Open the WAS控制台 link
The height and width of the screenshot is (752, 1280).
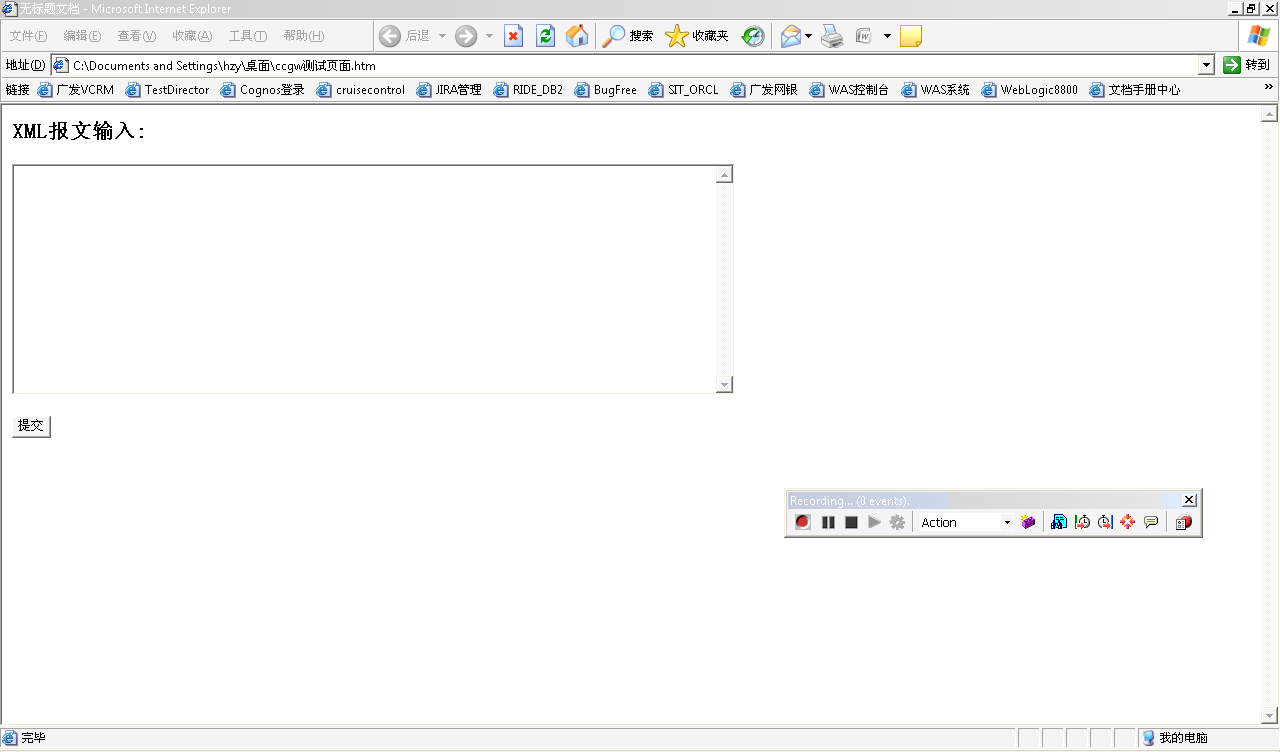(x=849, y=90)
